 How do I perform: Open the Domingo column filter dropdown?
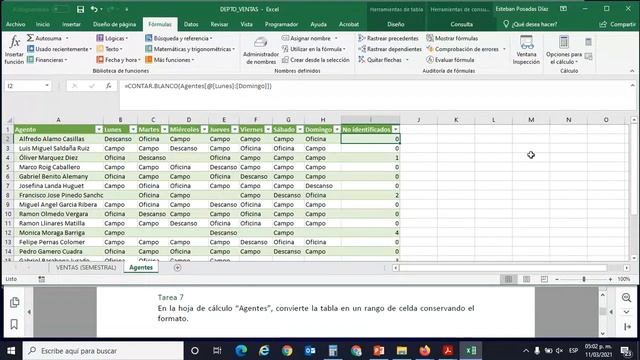coord(337,129)
